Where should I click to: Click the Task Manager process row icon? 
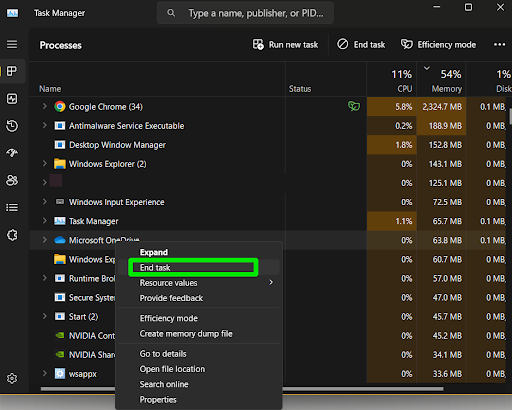(60, 221)
